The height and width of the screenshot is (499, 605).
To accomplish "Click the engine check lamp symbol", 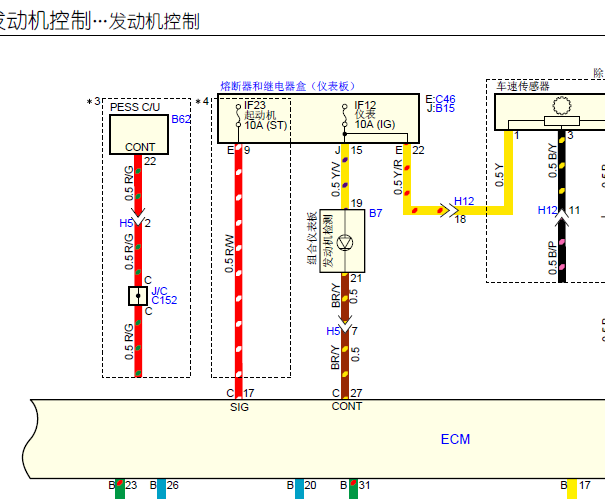I will pyautogui.click(x=345, y=243).
